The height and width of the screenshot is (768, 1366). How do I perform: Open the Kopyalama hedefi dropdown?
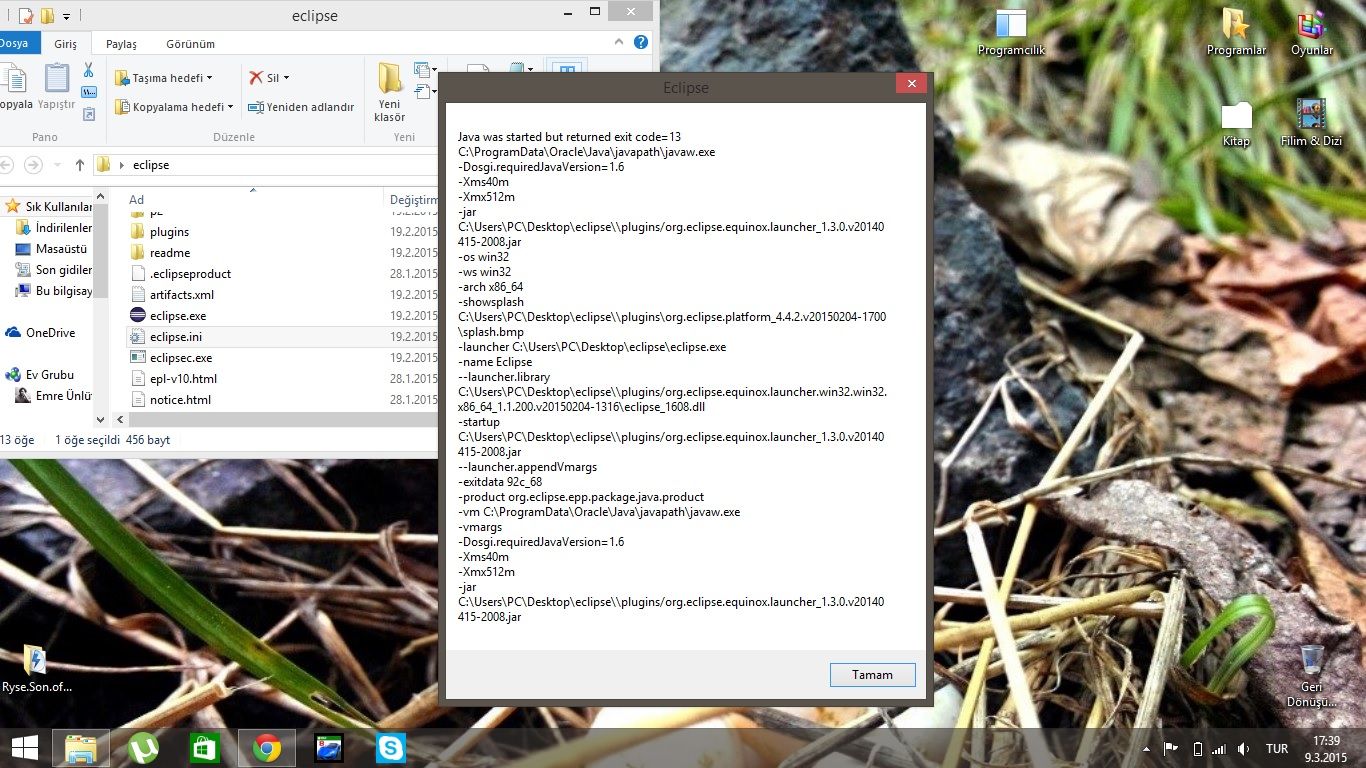pyautogui.click(x=173, y=107)
